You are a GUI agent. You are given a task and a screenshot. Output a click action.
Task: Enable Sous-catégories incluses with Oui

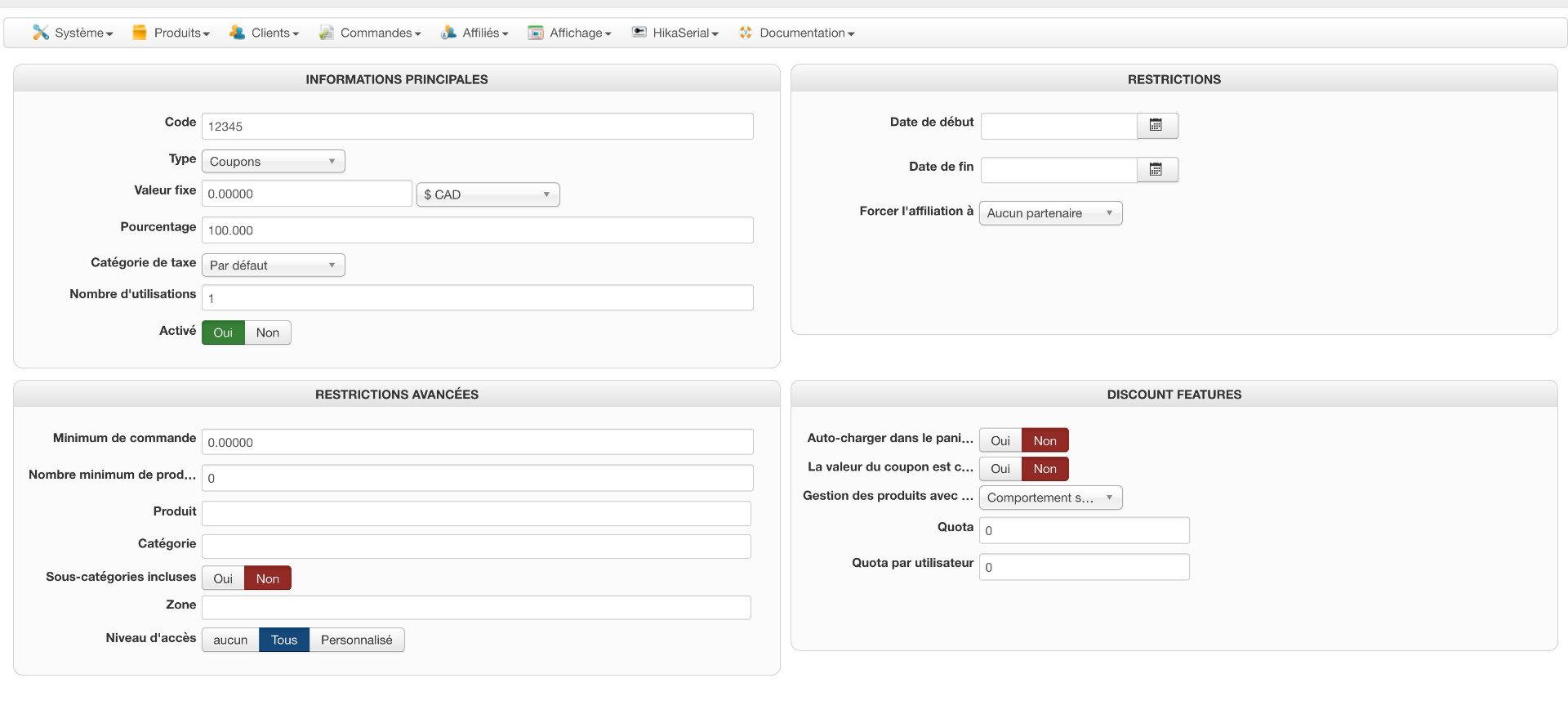pyautogui.click(x=223, y=578)
